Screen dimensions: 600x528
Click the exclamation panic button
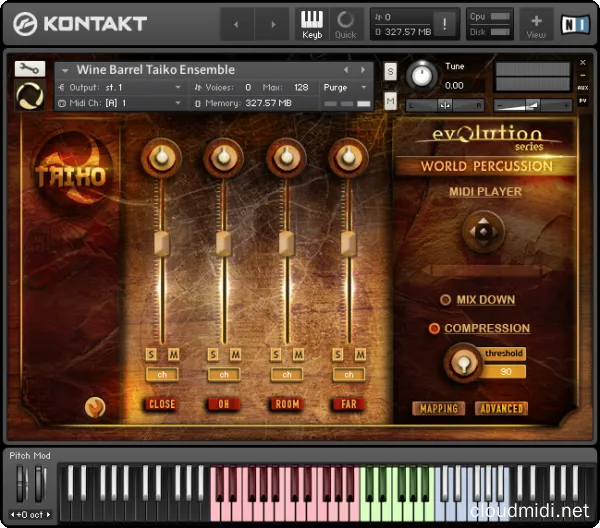point(444,24)
